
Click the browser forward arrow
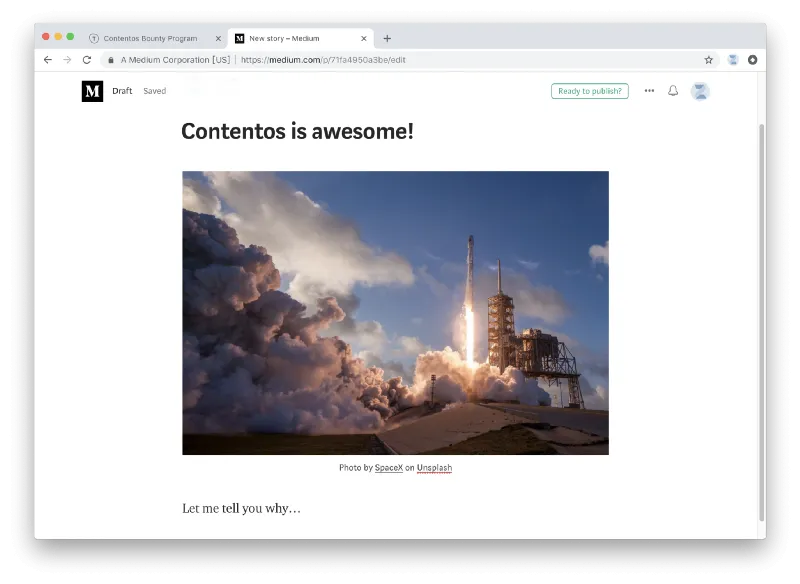point(67,60)
